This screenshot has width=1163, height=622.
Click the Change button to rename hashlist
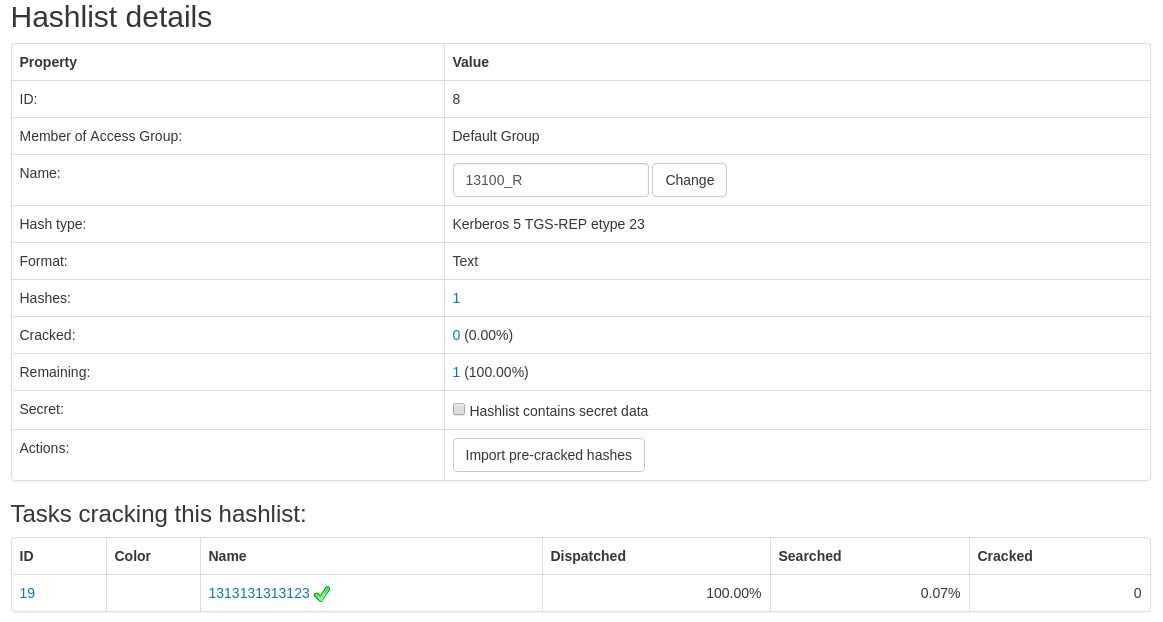click(x=689, y=180)
